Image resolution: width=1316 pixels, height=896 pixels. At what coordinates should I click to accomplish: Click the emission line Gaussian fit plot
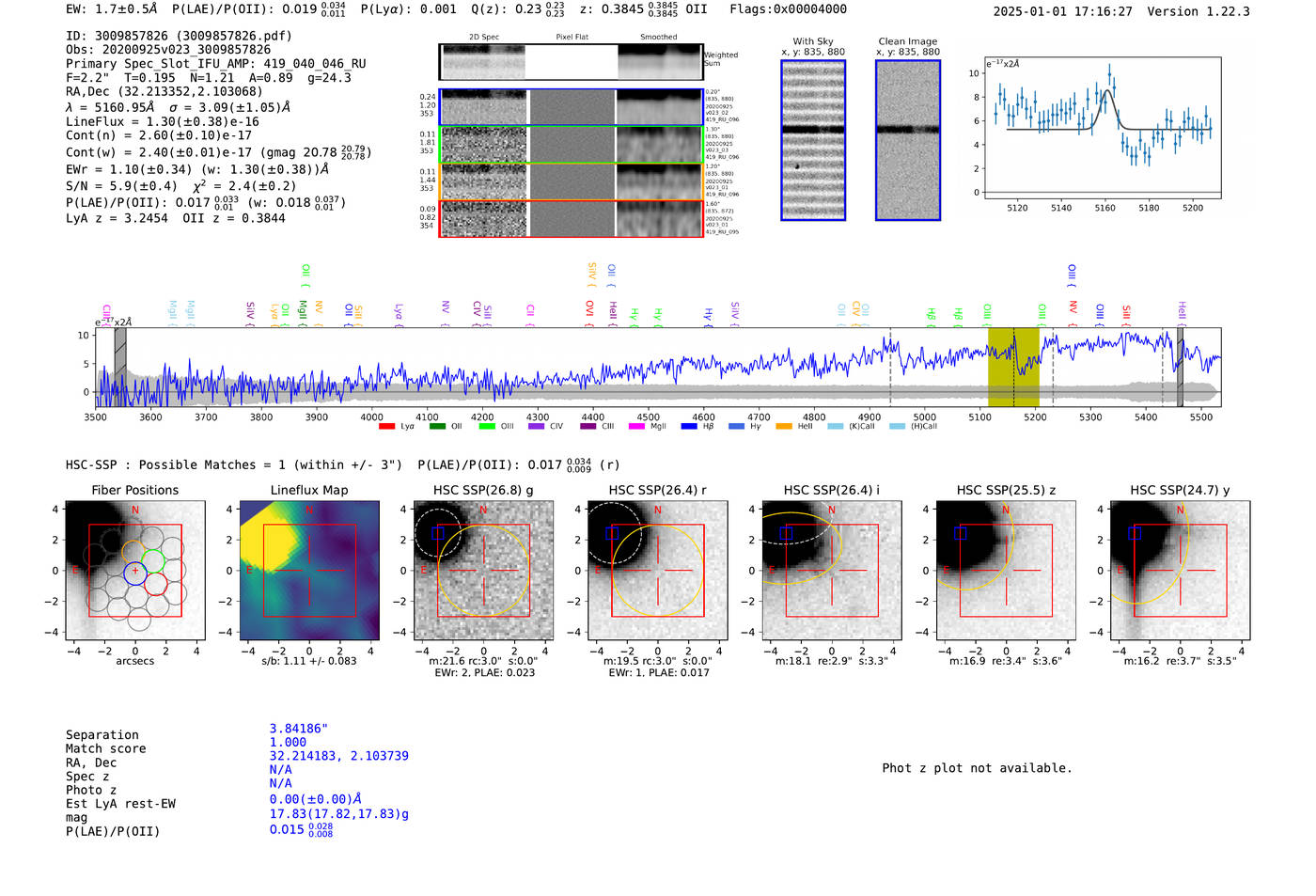pos(1102,128)
